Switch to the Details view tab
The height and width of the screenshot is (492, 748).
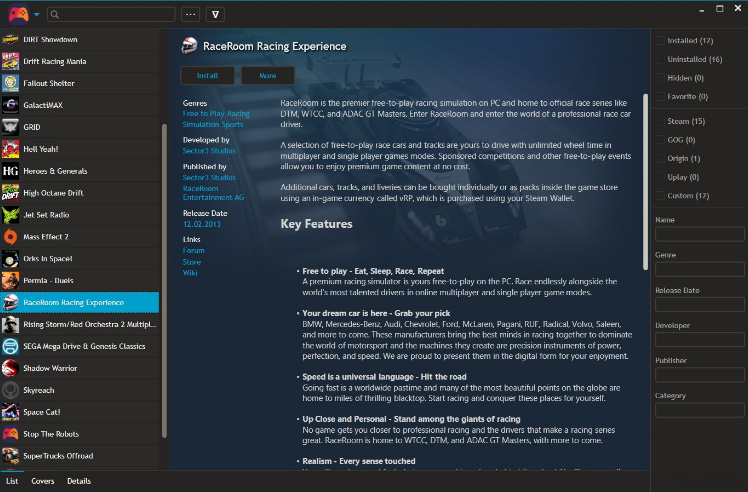point(79,481)
